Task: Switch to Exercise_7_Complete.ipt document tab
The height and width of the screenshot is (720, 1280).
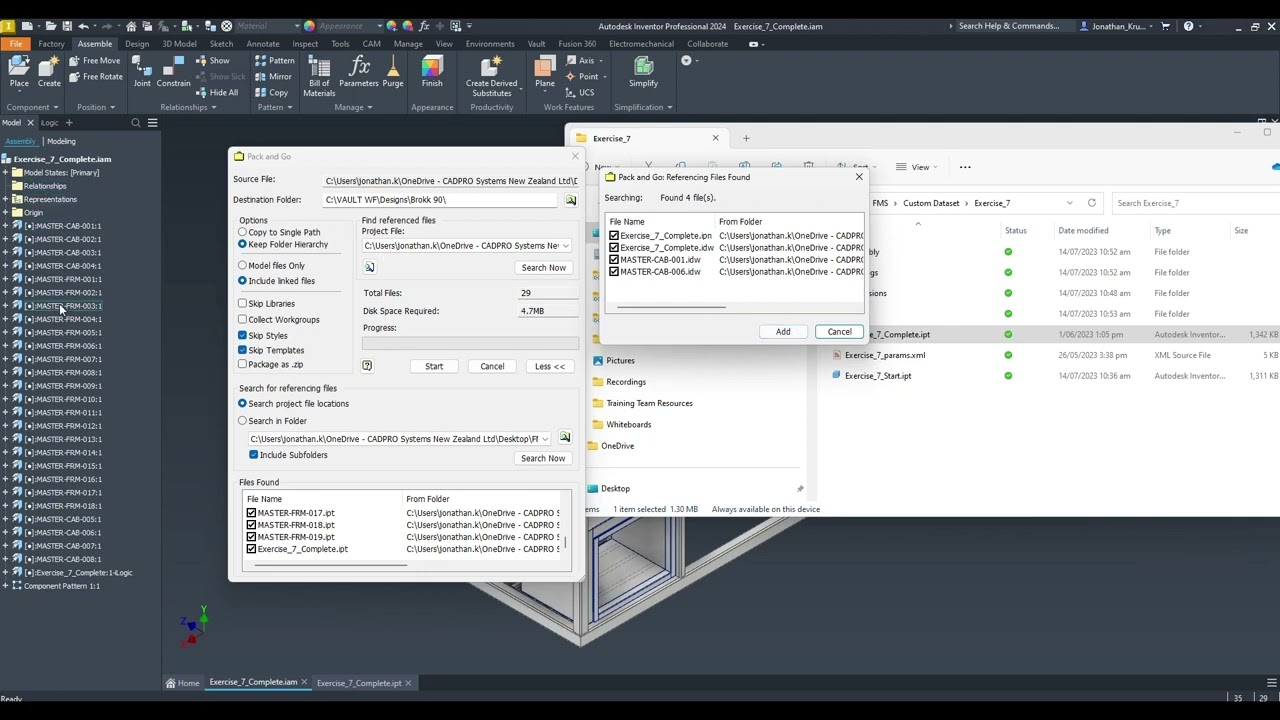Action: point(359,683)
